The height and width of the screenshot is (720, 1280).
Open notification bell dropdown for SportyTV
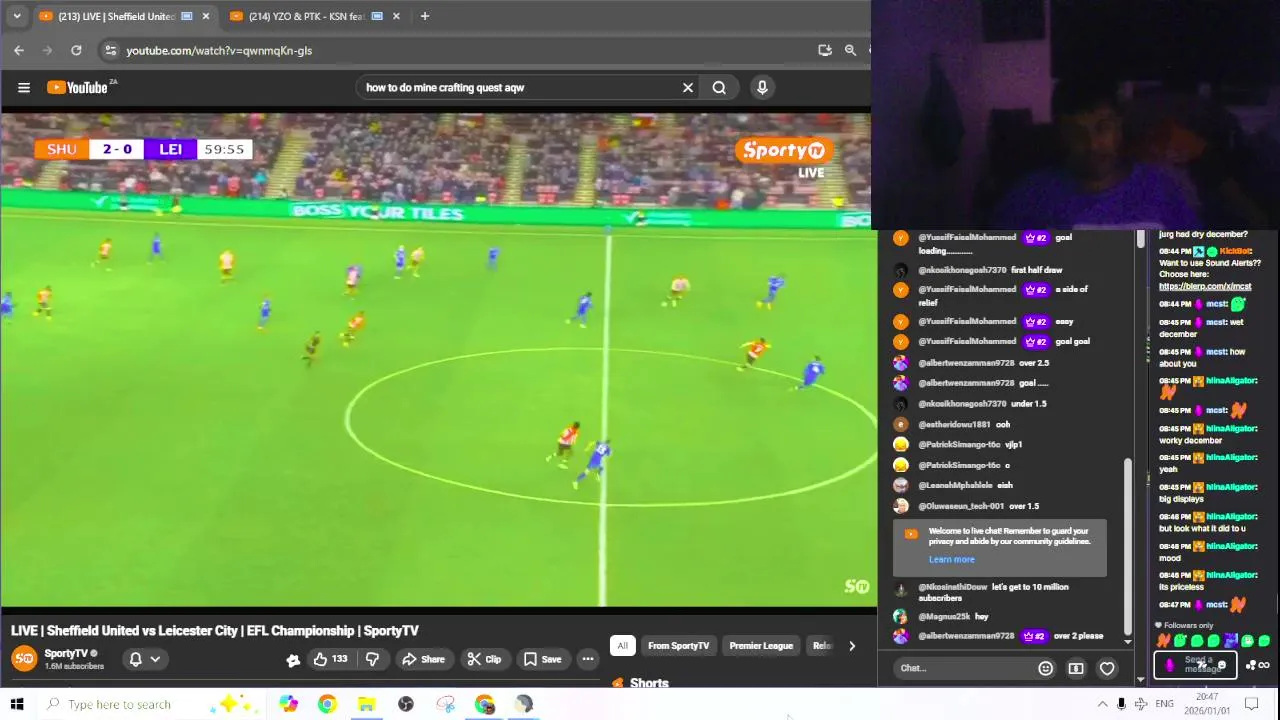click(x=144, y=659)
